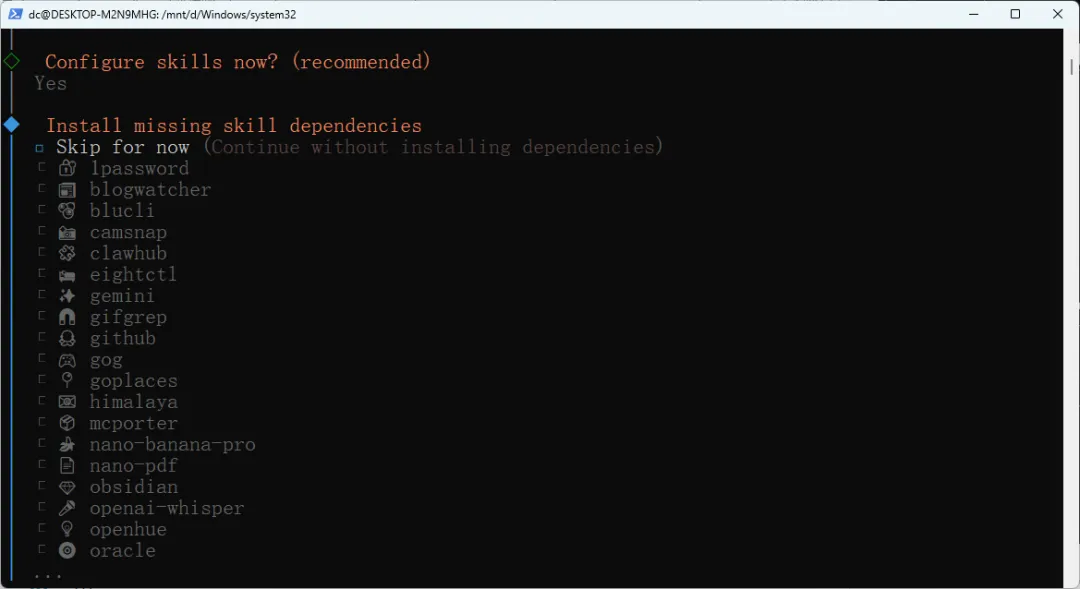Click the clawhub icon
This screenshot has width=1080, height=589.
[x=67, y=254]
